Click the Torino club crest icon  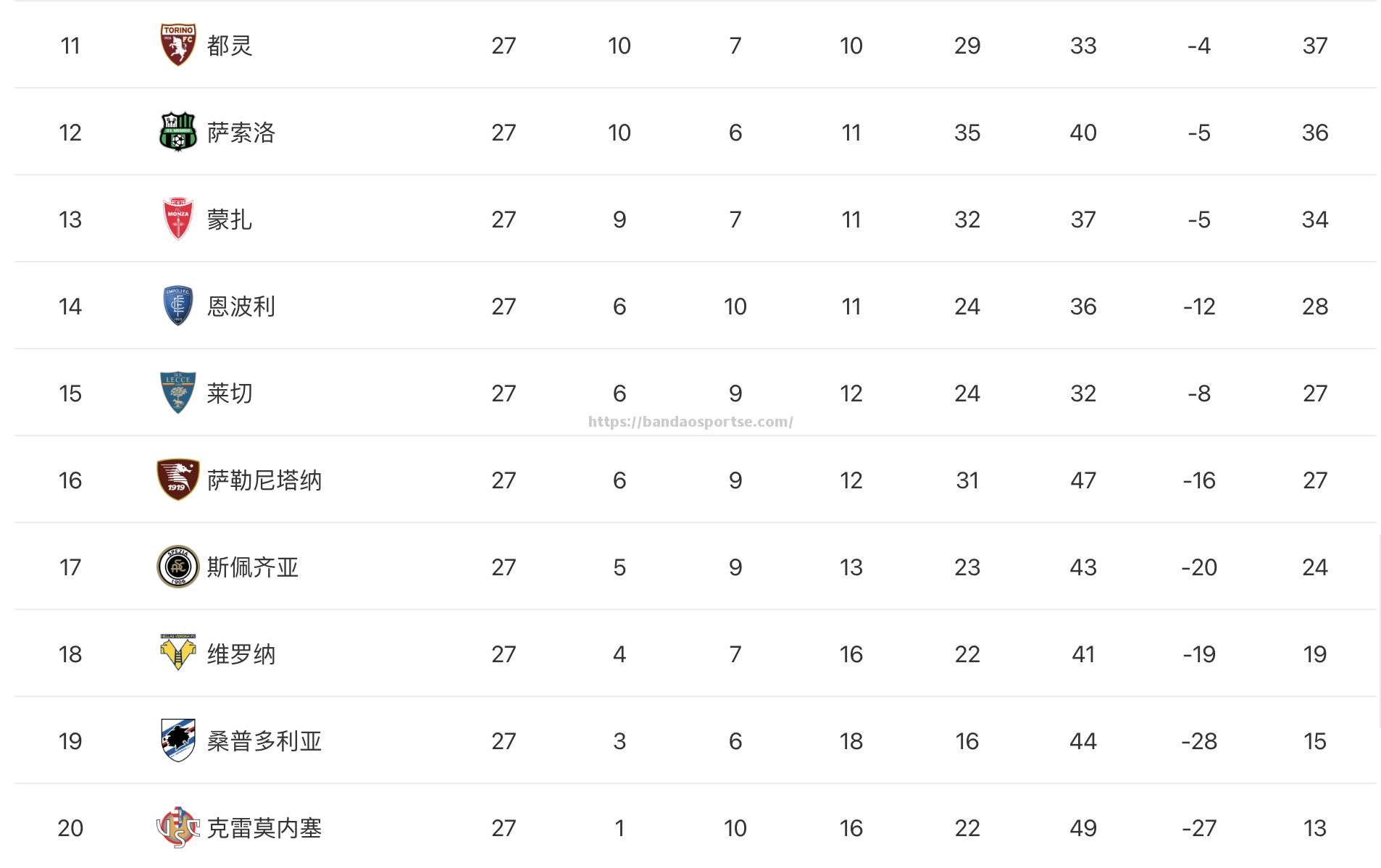[178, 45]
